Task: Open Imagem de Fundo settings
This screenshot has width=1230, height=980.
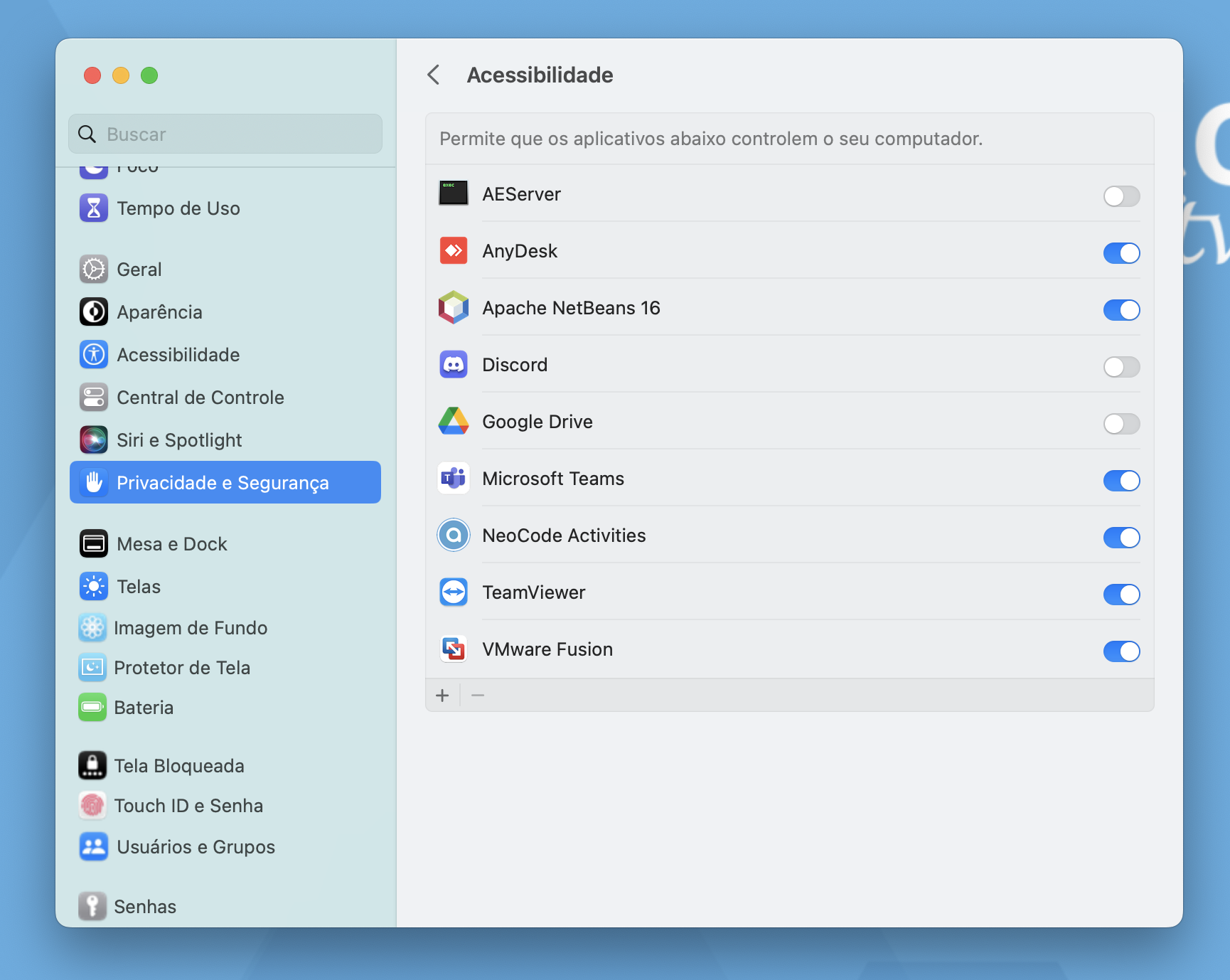Action: [x=225, y=627]
